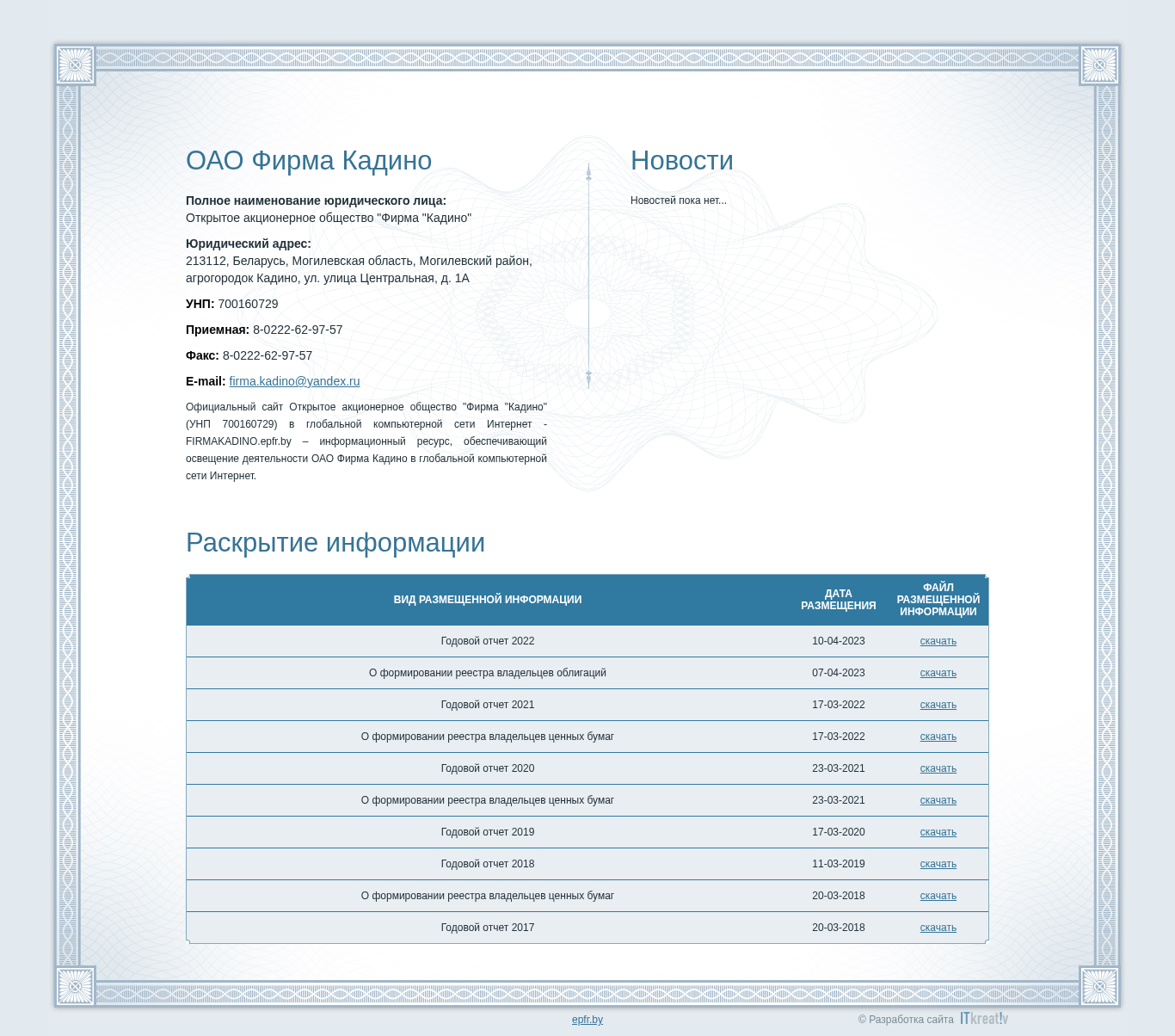Click the ОАО Фирма Кадино heading
The image size is (1175, 1036).
pos(309,161)
